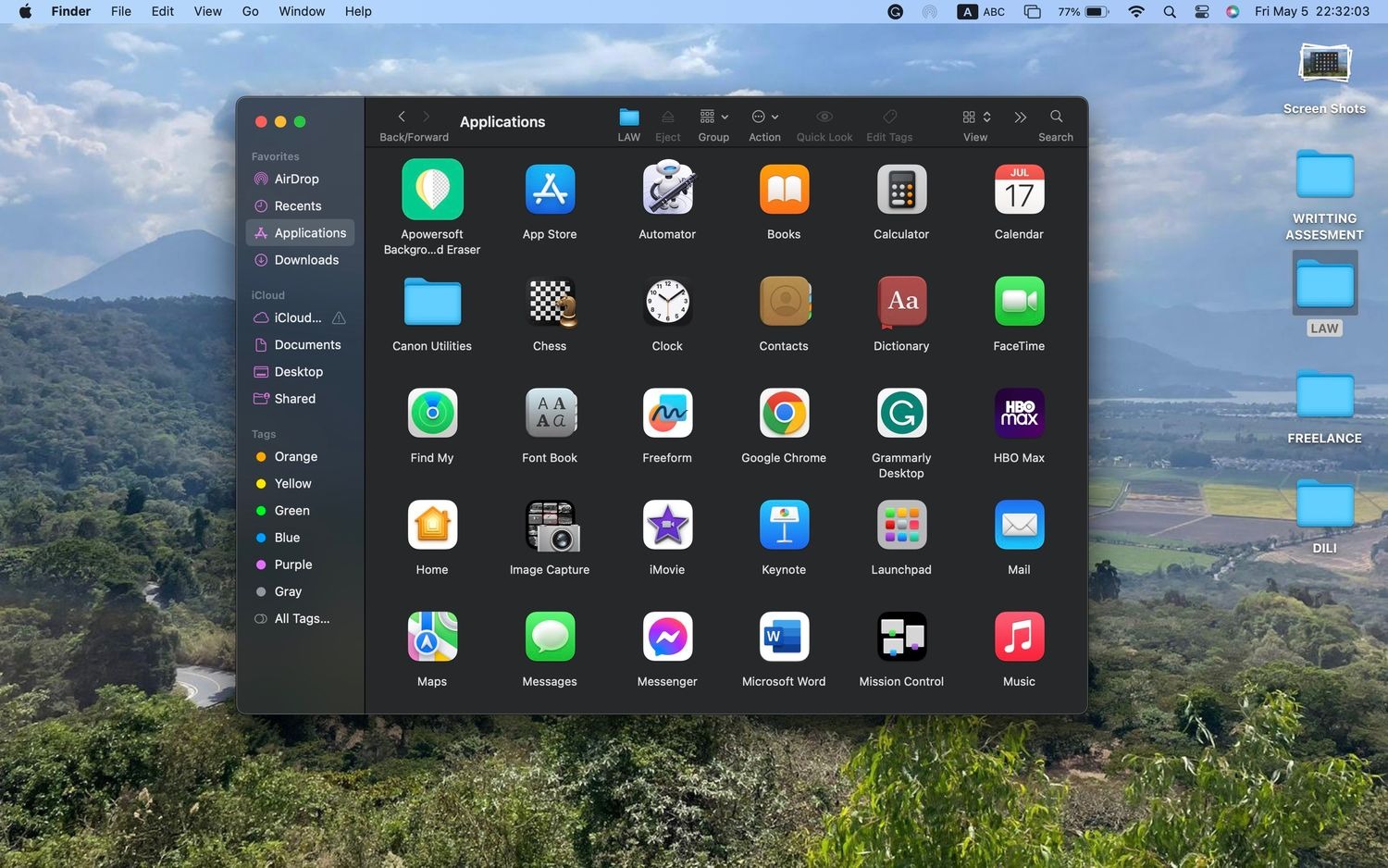
Task: Filter by the Purple tag
Action: [300, 564]
